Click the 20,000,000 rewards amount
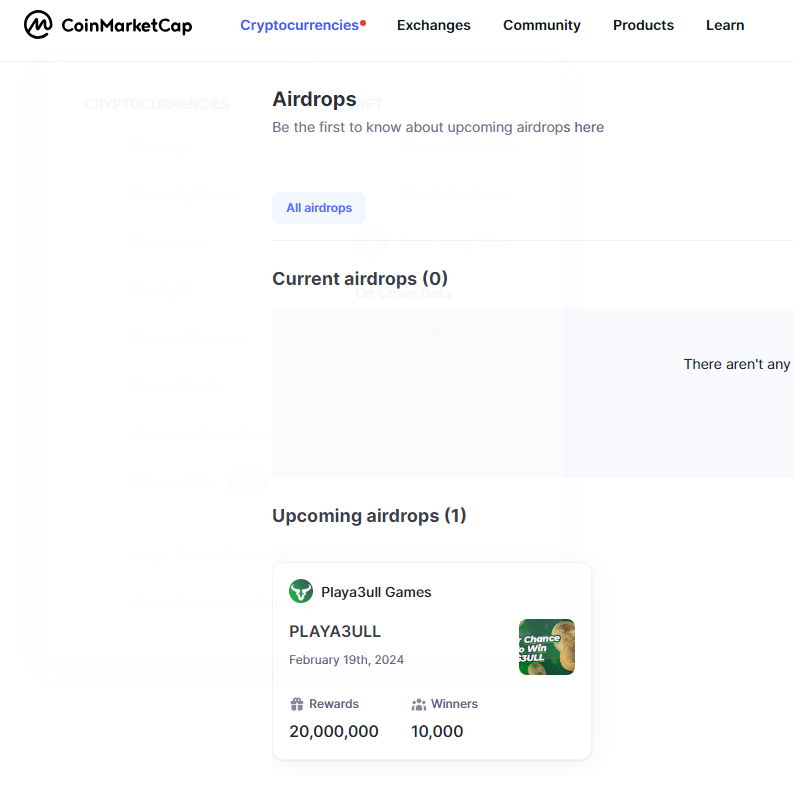The width and height of the screenshot is (794, 785). tap(334, 731)
